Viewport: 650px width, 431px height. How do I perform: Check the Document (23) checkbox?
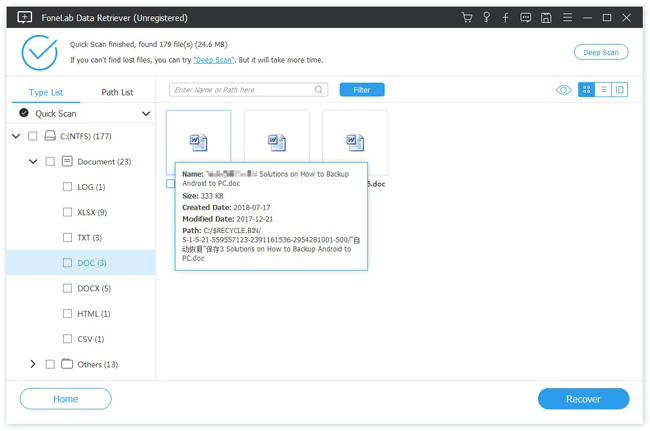(50, 161)
